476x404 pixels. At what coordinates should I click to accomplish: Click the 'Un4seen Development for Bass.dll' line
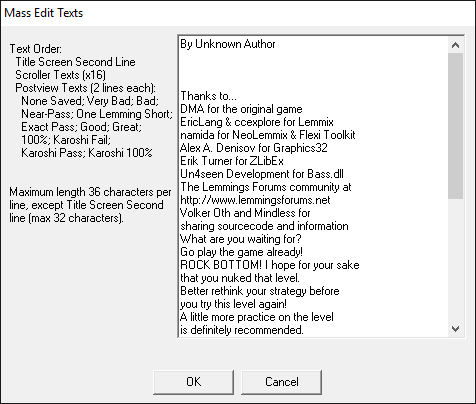[x=262, y=174]
